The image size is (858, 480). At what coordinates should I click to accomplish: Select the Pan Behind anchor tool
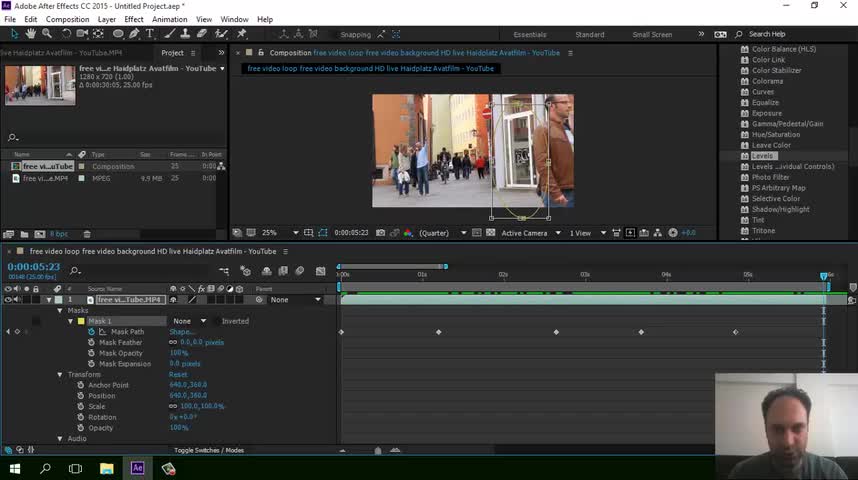(98, 34)
